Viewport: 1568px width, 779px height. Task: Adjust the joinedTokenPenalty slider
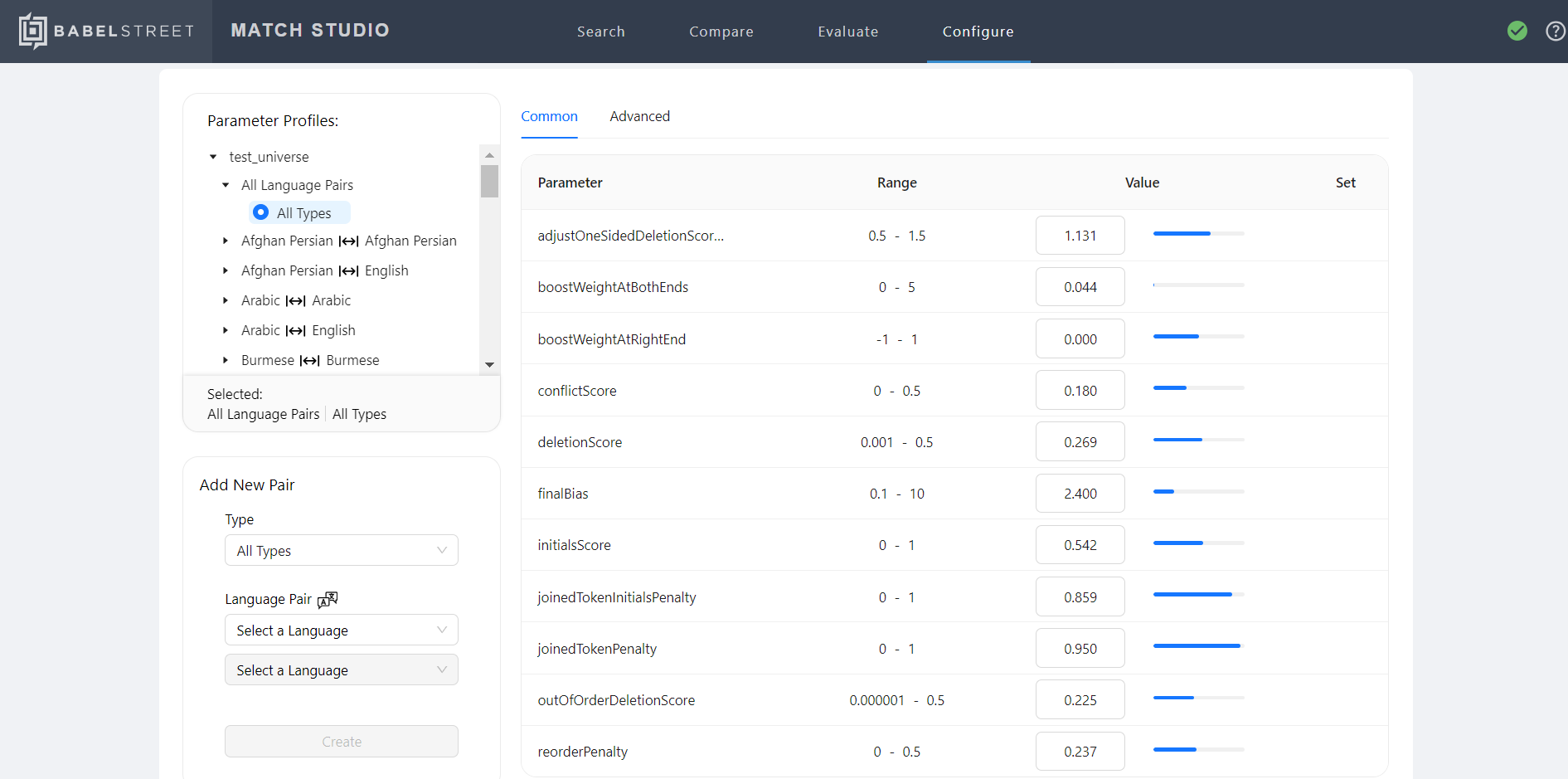pyautogui.click(x=1198, y=646)
